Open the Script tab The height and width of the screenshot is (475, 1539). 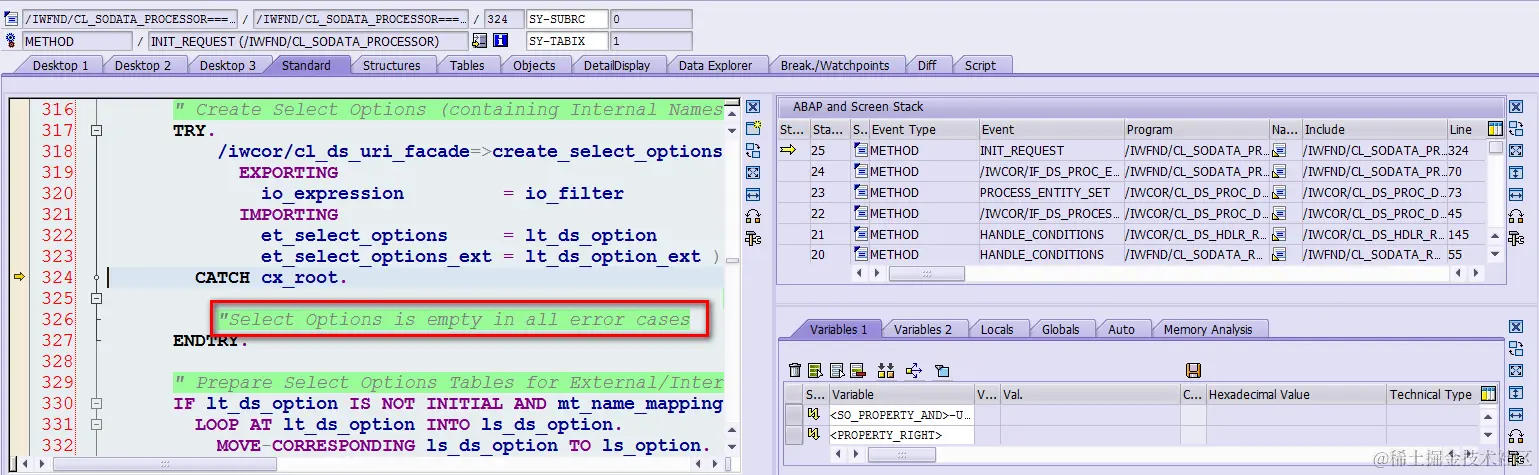(980, 65)
